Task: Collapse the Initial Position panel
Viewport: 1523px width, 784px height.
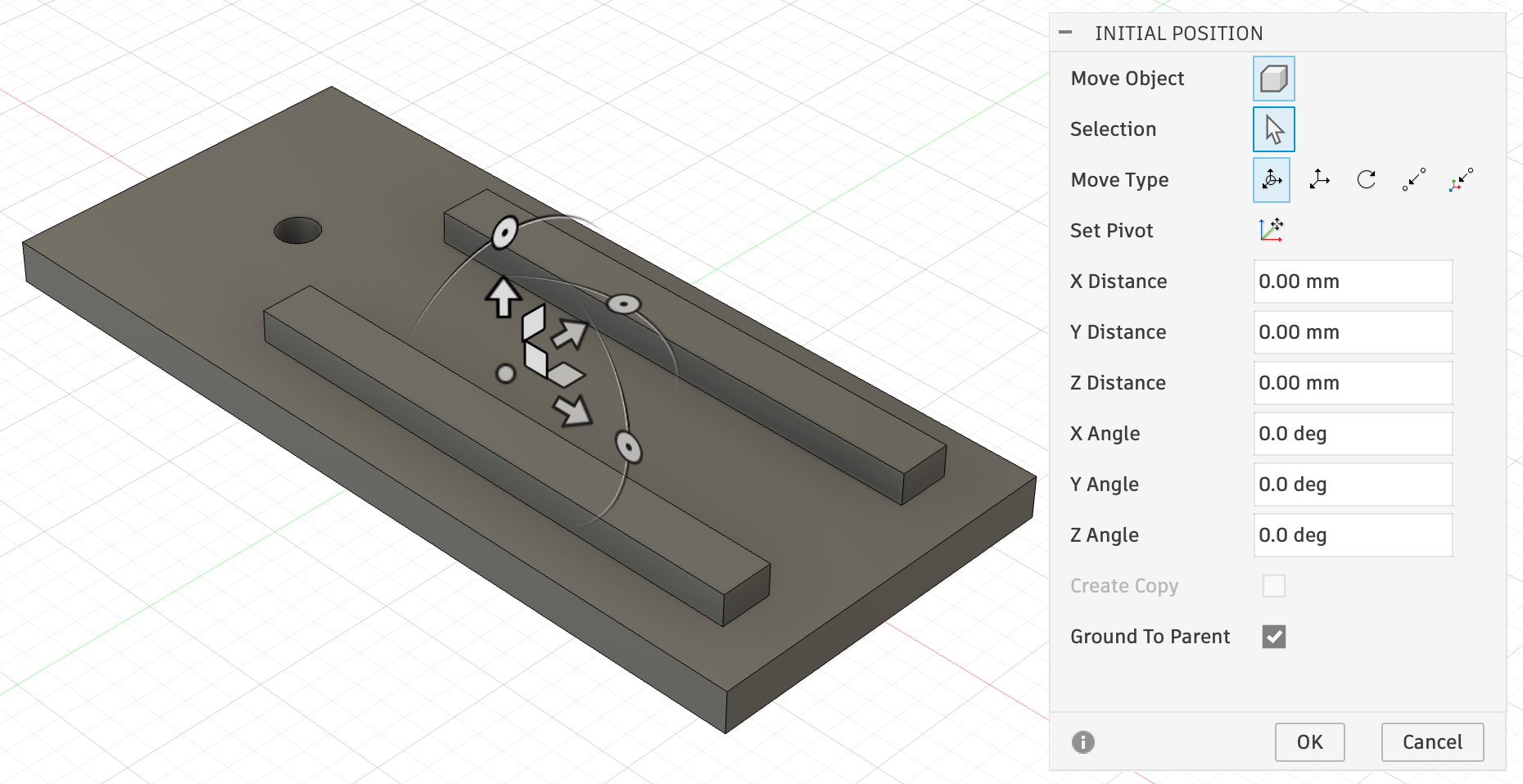Action: coord(1065,33)
